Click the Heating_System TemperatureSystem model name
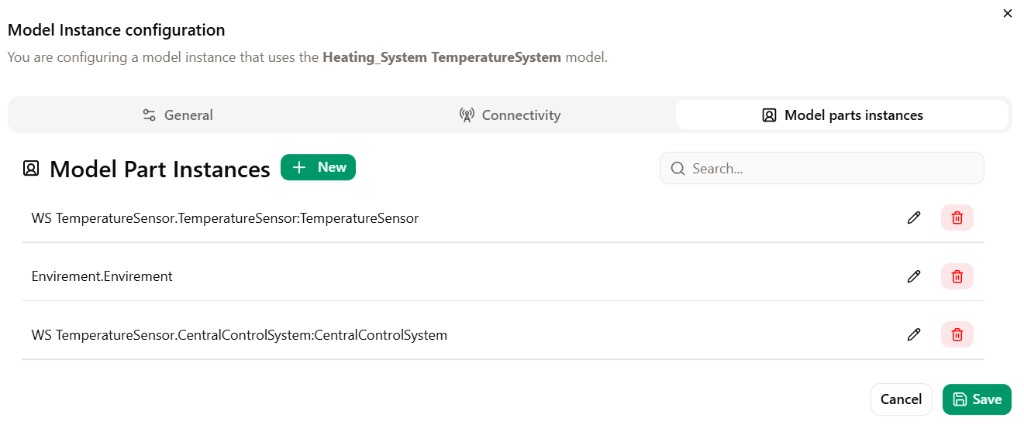 point(441,58)
